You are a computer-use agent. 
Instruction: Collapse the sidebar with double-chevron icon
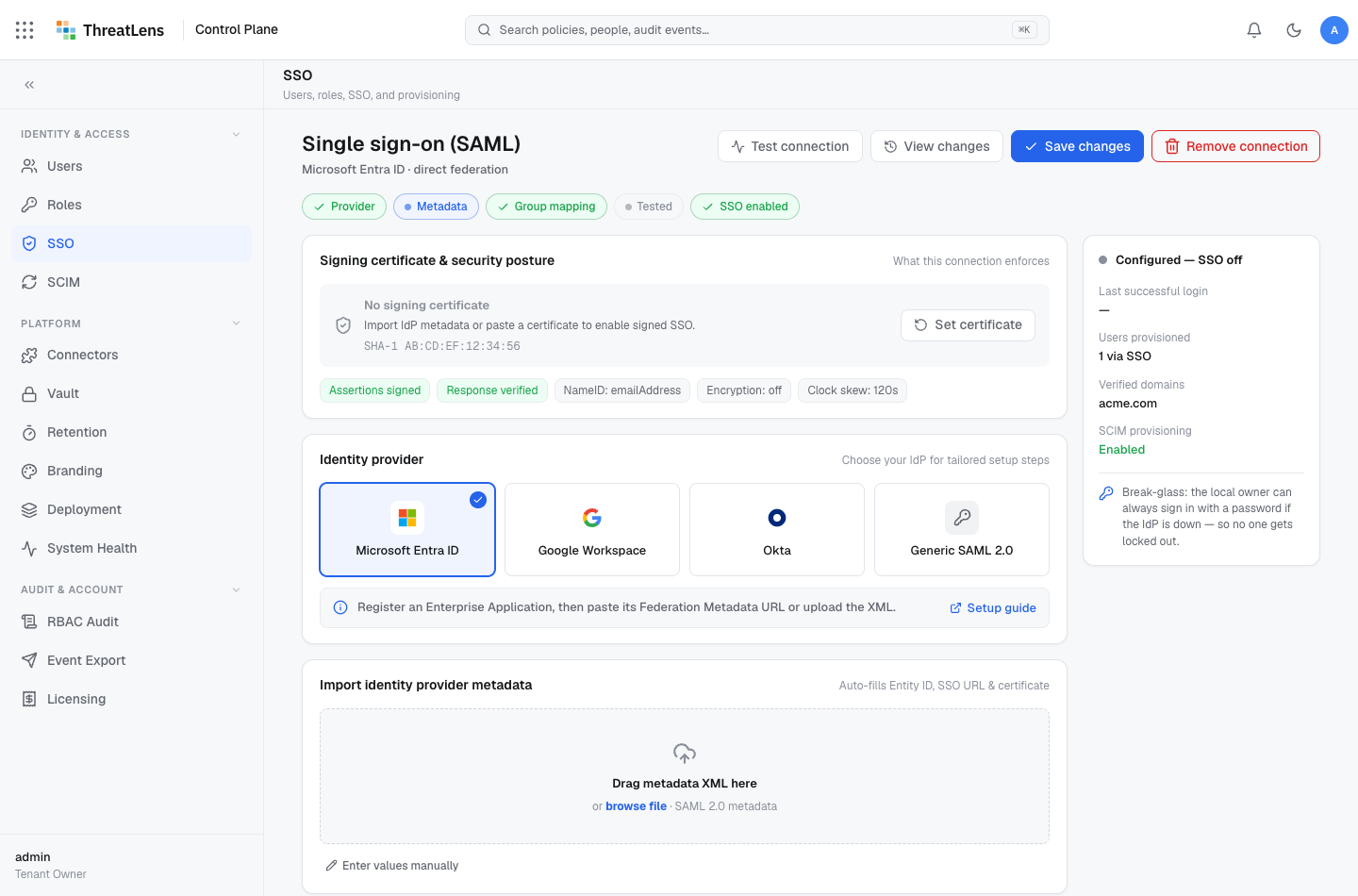tap(29, 85)
